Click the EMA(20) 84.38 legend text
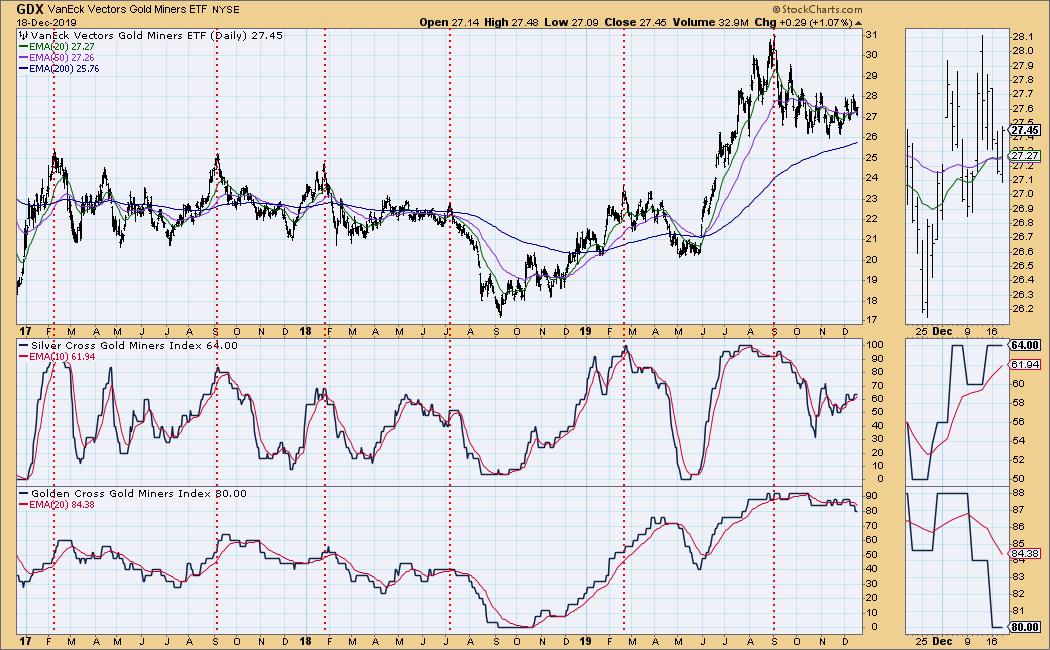 click(x=62, y=505)
